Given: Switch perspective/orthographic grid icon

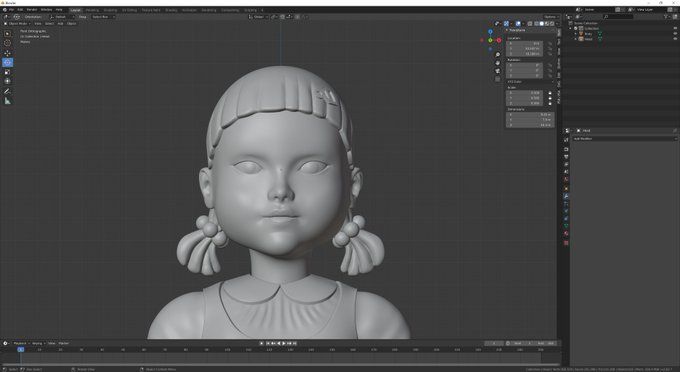Looking at the screenshot, I should [497, 79].
